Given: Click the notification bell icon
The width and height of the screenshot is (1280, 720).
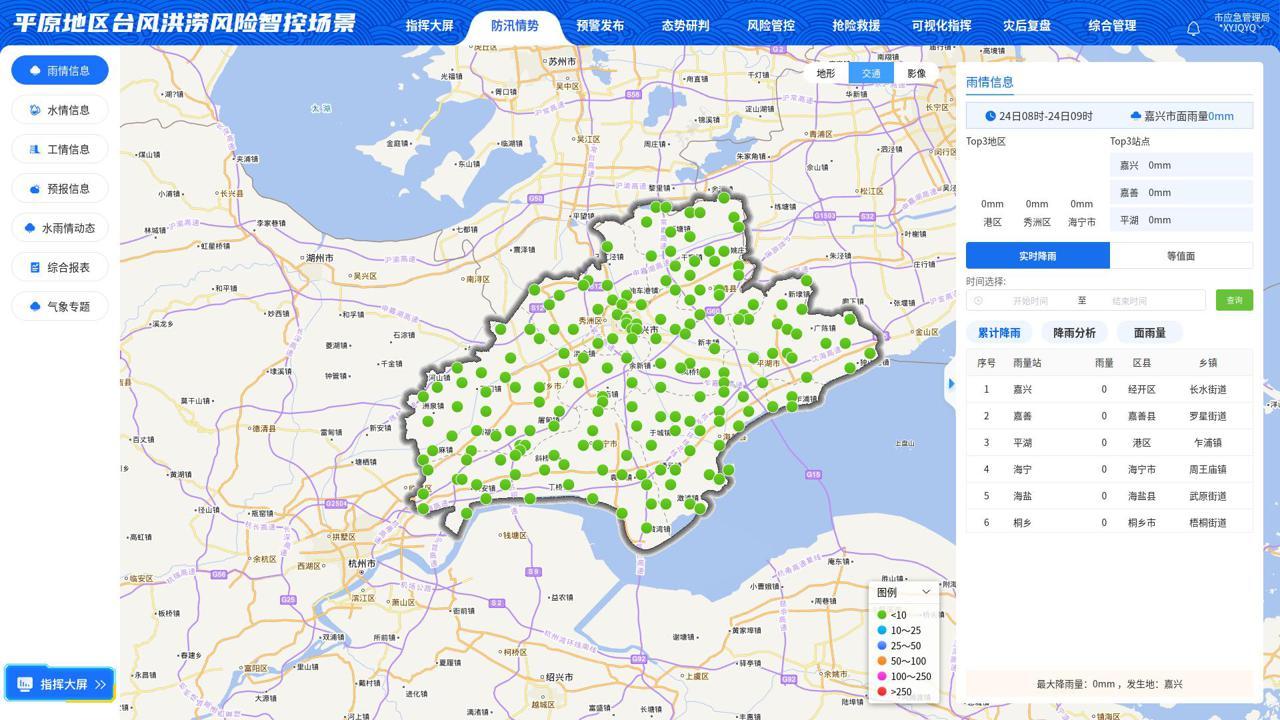Looking at the screenshot, I should [x=1193, y=28].
